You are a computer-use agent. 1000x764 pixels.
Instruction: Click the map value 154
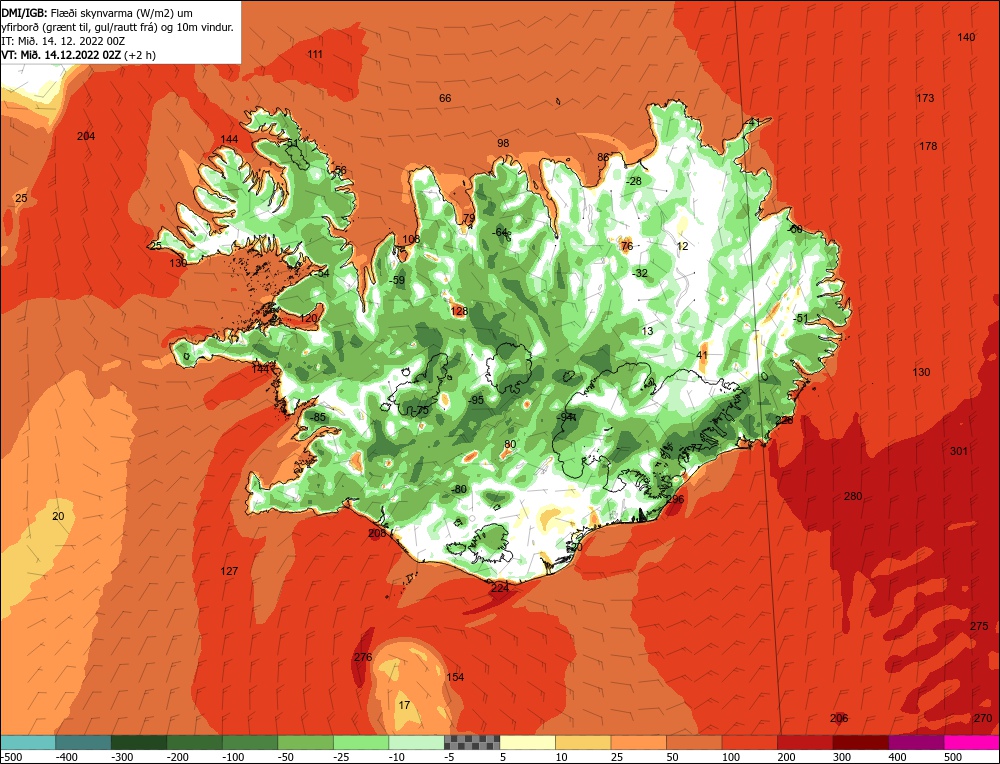point(455,677)
